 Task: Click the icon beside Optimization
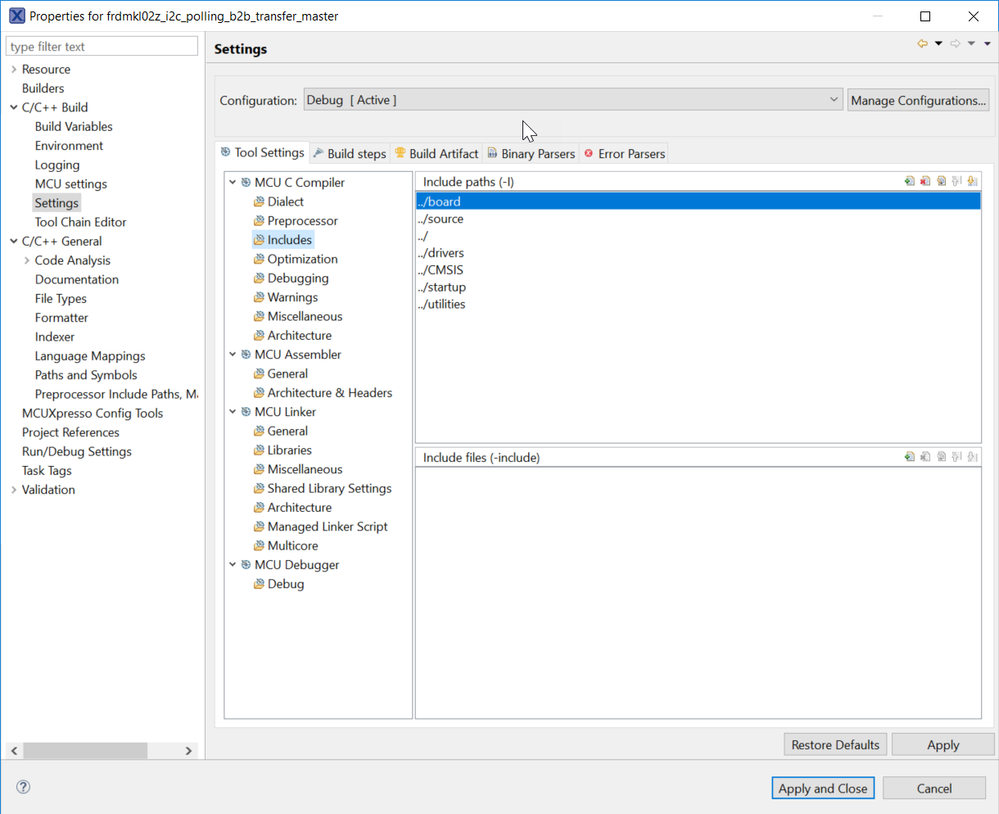[259, 259]
